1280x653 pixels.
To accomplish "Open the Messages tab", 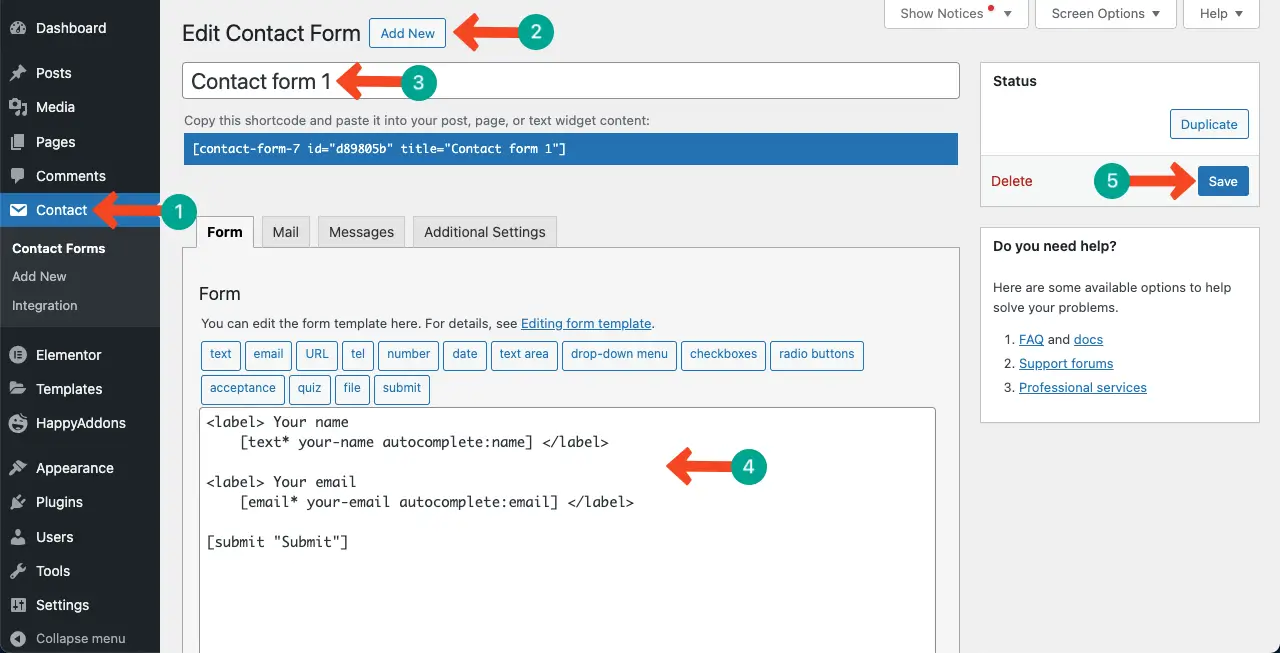I will (x=361, y=231).
